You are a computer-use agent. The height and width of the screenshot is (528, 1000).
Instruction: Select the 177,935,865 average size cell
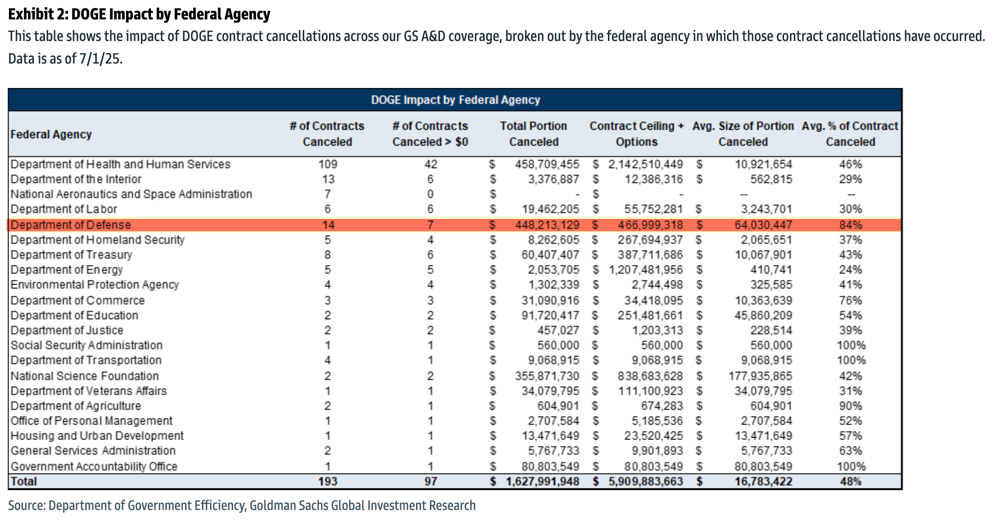click(x=756, y=375)
